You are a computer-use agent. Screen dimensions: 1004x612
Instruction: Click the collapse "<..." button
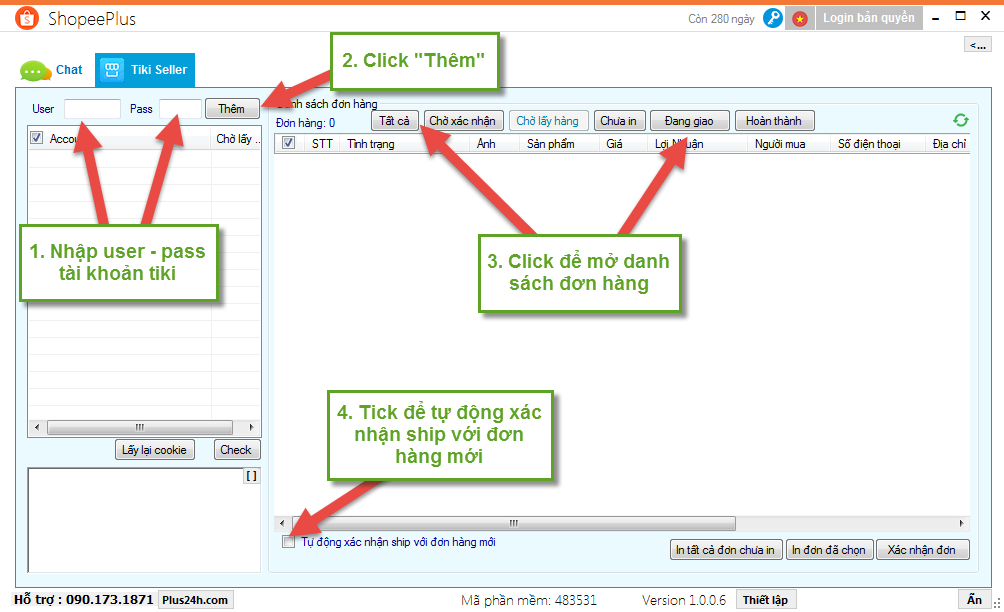point(978,45)
